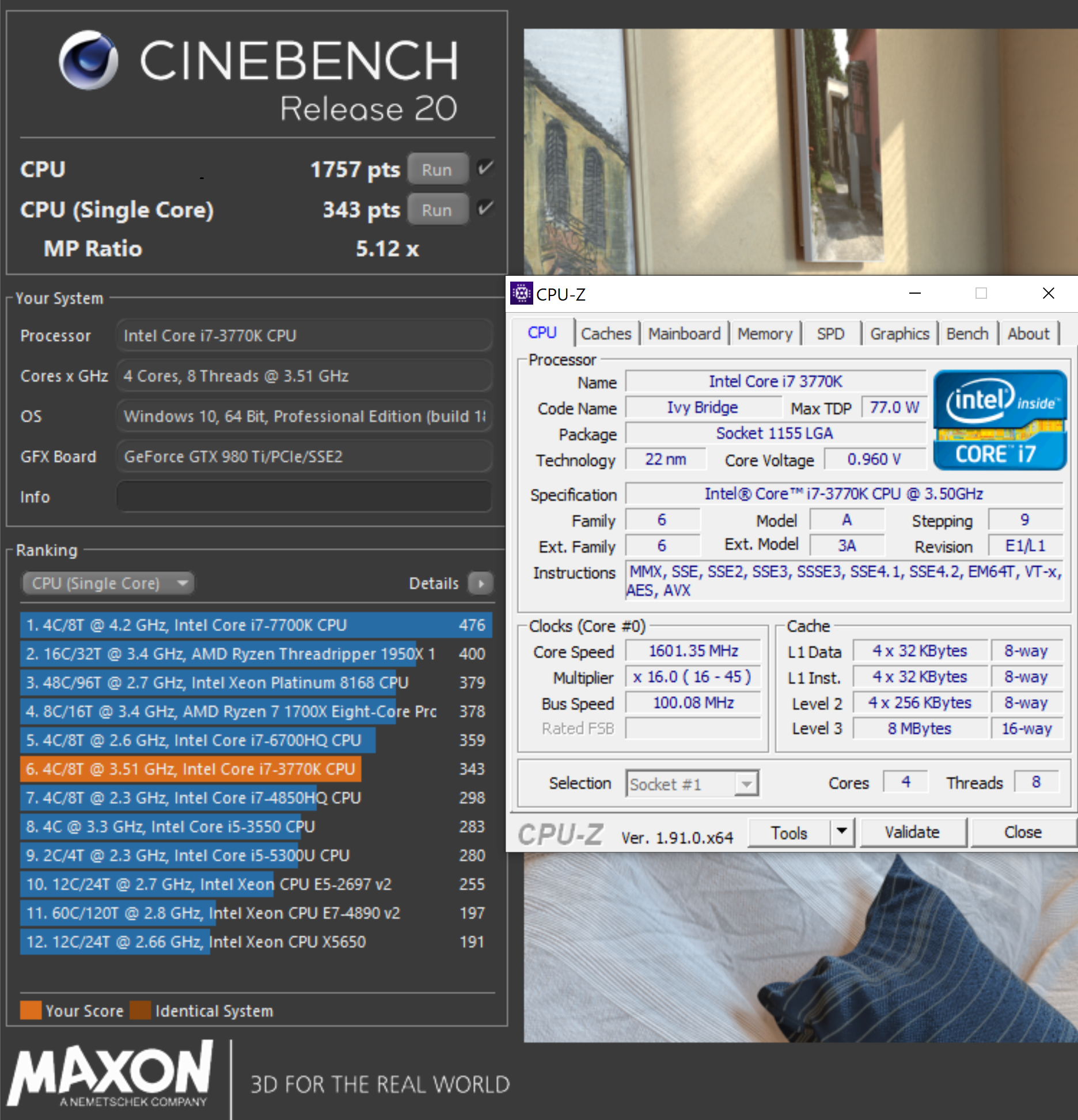Select ranking row AMD Ryzen Threadripper 1950X

(256, 654)
